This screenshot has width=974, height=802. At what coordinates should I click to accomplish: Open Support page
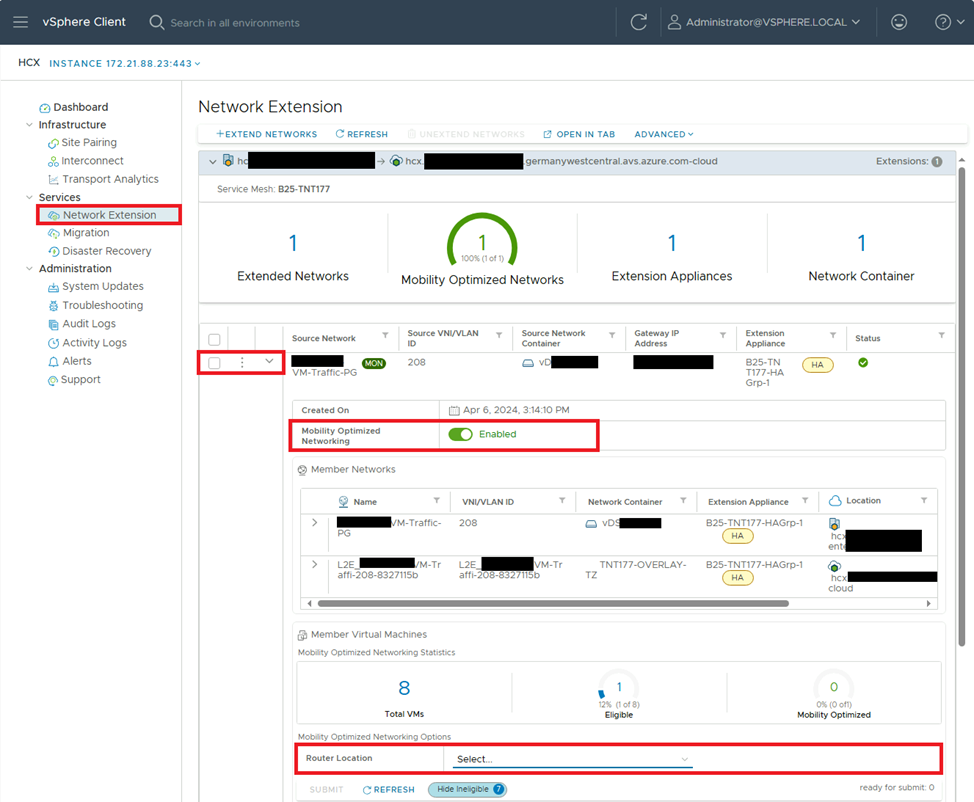80,380
